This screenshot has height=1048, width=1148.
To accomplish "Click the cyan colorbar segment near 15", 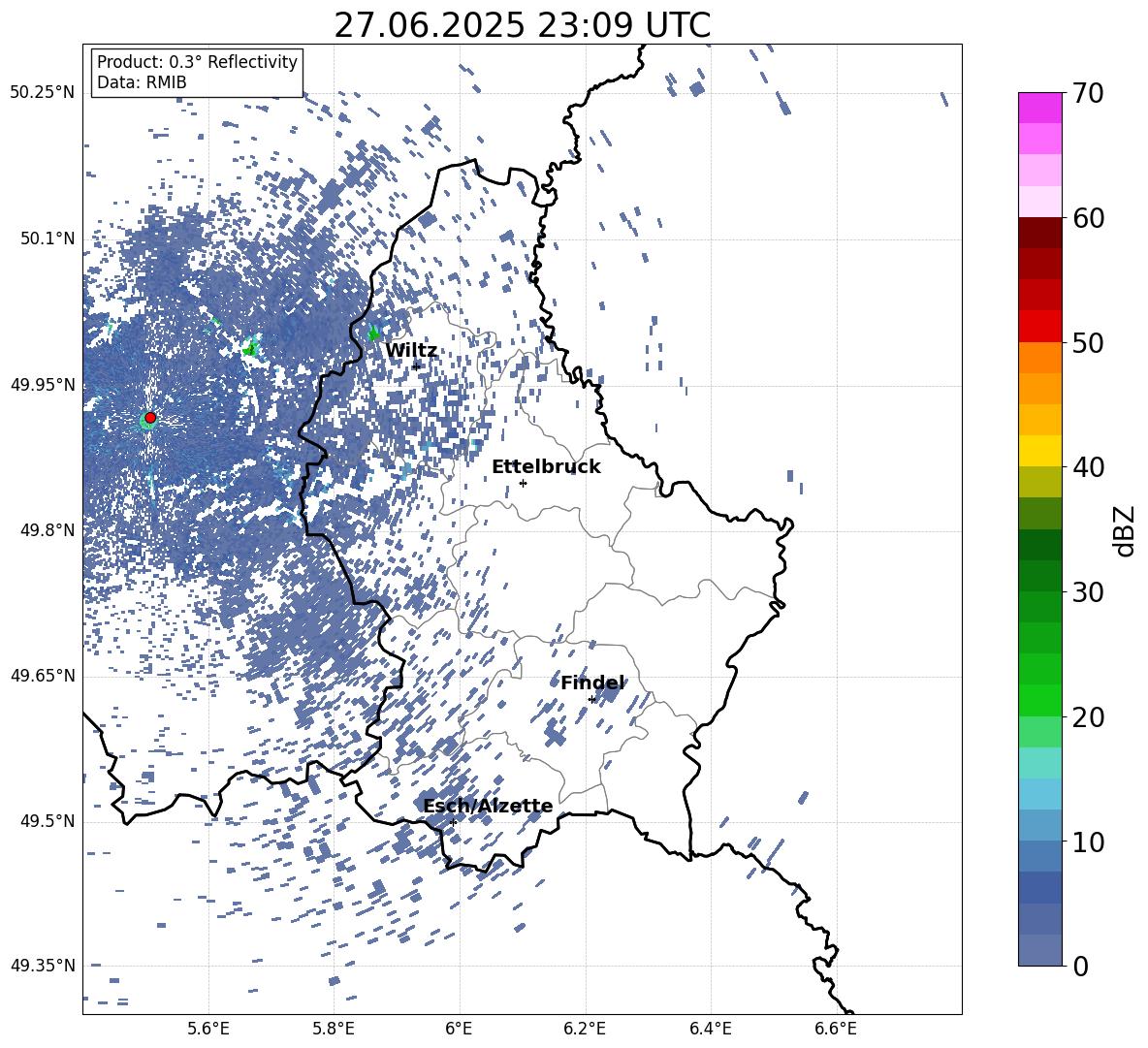I will click(x=1039, y=763).
